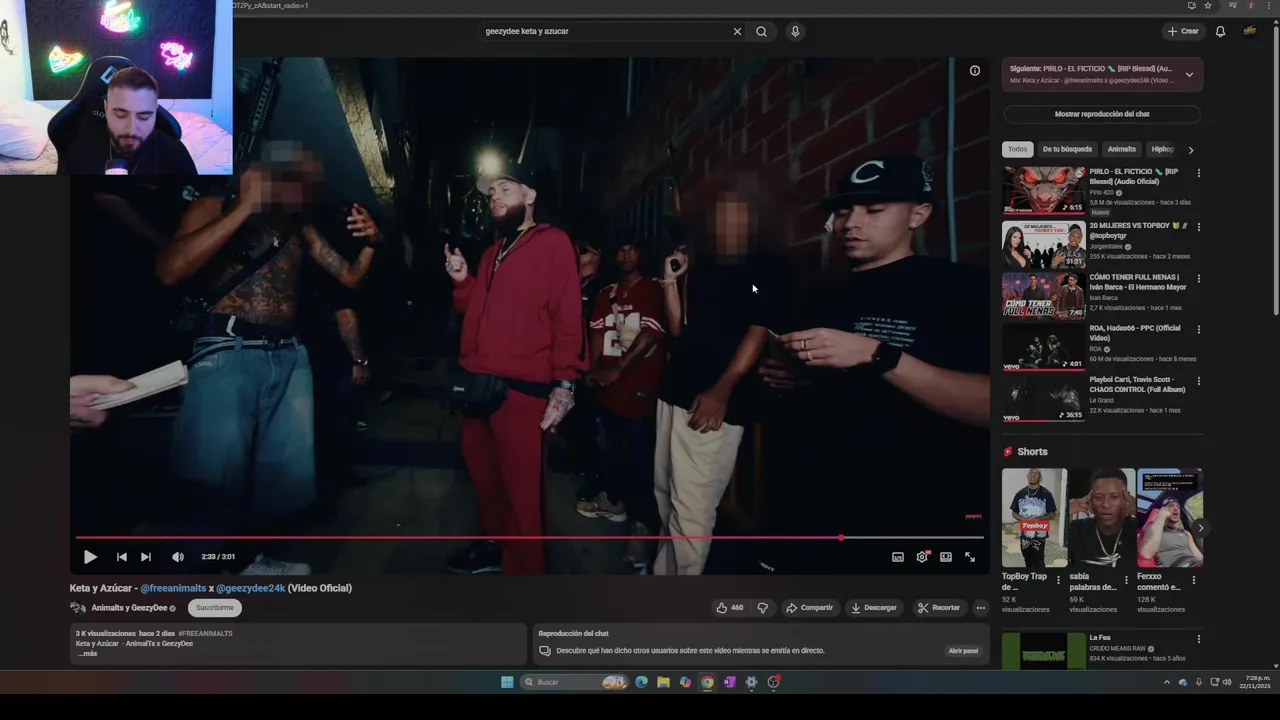Show next Shorts with arrow
Image resolution: width=1280 pixels, height=720 pixels.
(x=1200, y=528)
